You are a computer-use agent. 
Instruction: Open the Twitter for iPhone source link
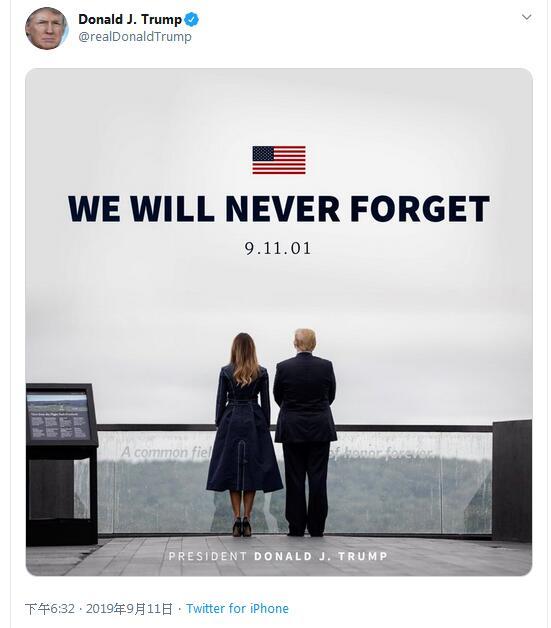pos(237,609)
